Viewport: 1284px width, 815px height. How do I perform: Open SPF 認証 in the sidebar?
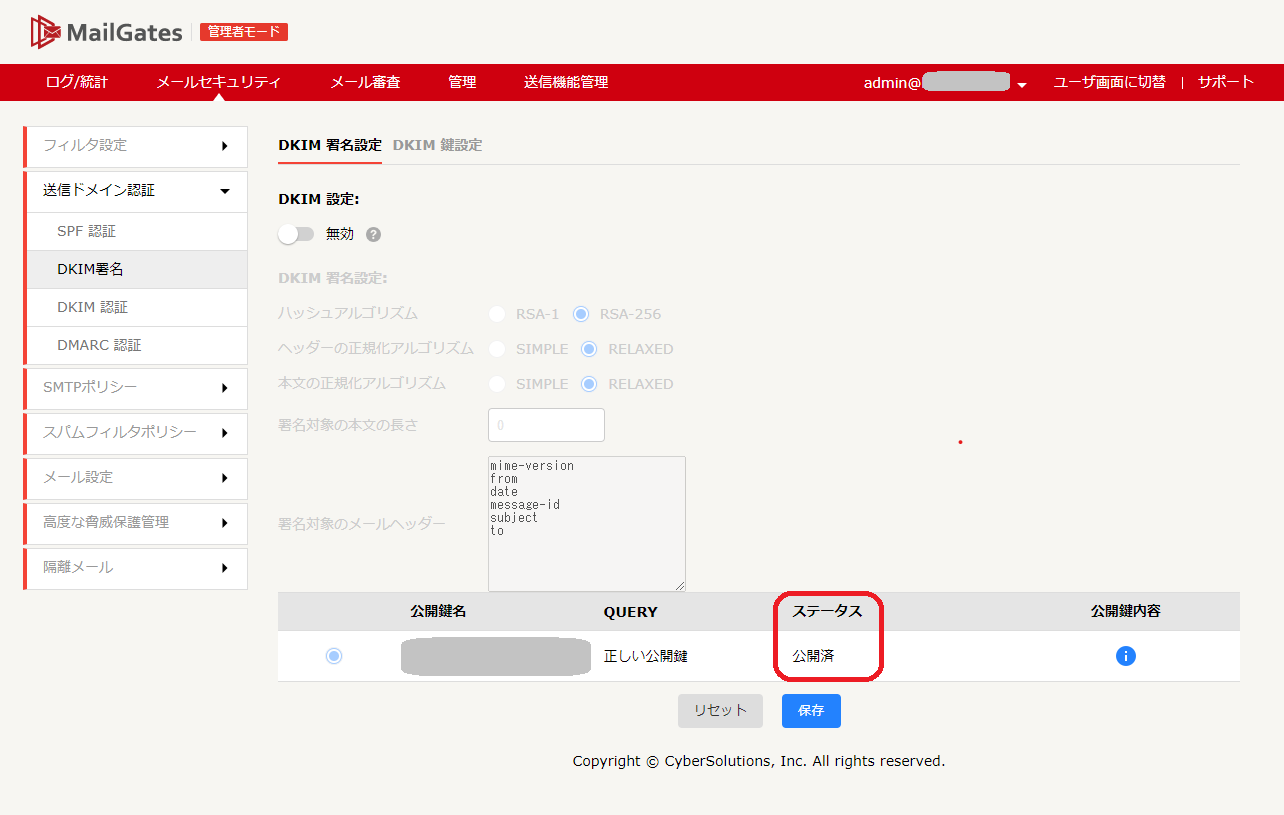coord(136,231)
